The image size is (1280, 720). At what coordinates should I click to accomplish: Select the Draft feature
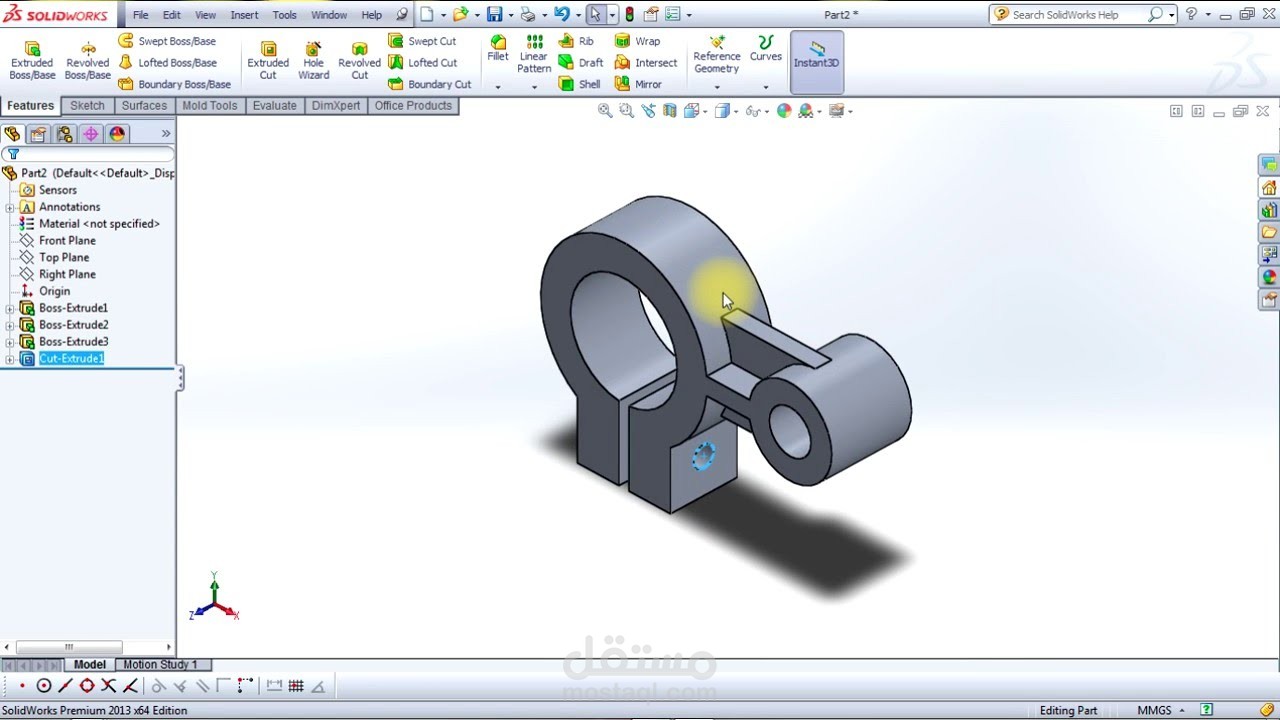pyautogui.click(x=581, y=62)
